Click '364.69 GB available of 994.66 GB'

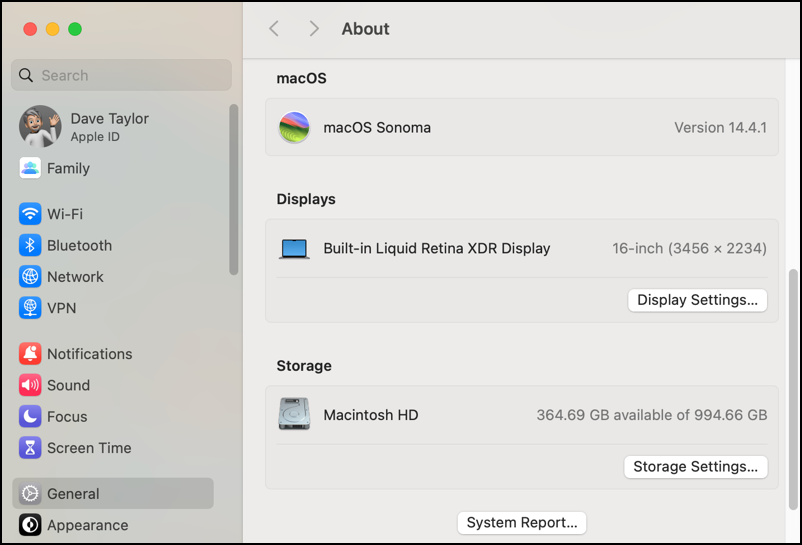652,415
